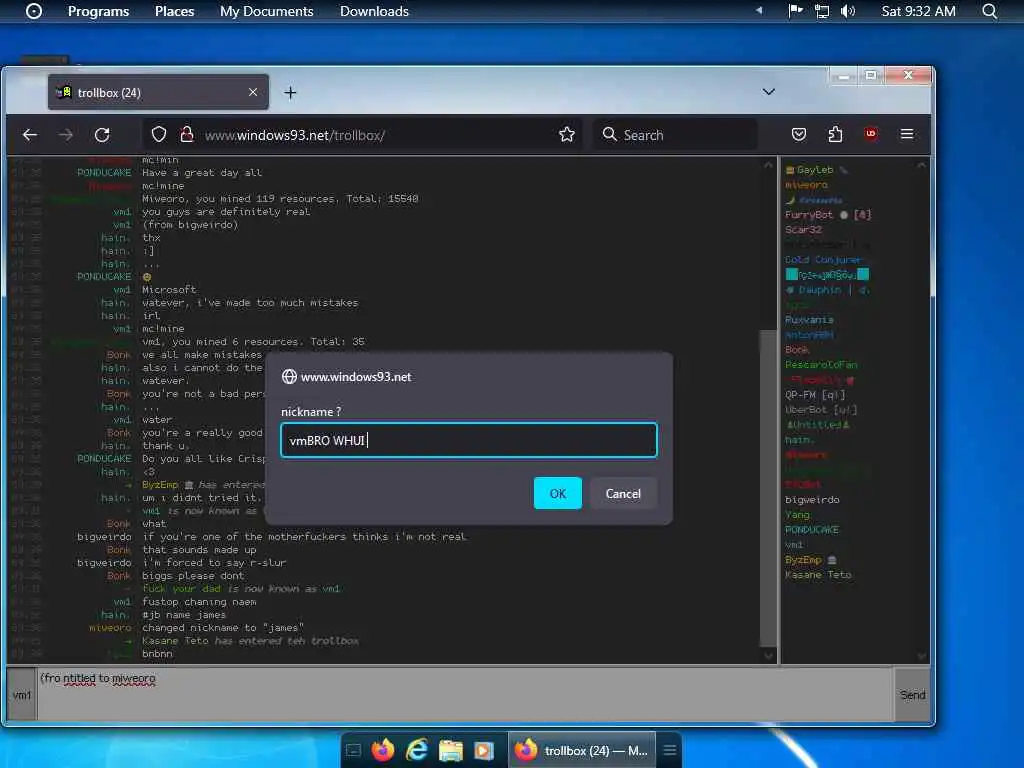Click the chat message input box
1024x768 pixels.
(464, 694)
